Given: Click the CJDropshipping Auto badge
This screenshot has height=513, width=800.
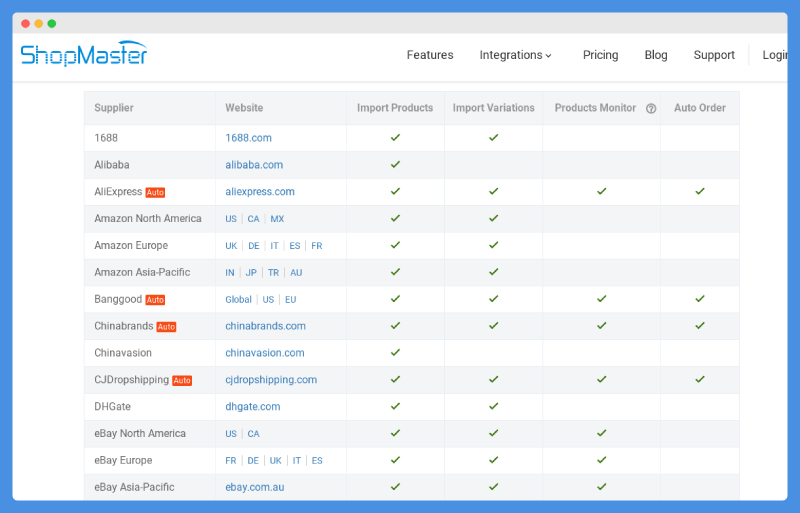Looking at the screenshot, I should [x=182, y=380].
